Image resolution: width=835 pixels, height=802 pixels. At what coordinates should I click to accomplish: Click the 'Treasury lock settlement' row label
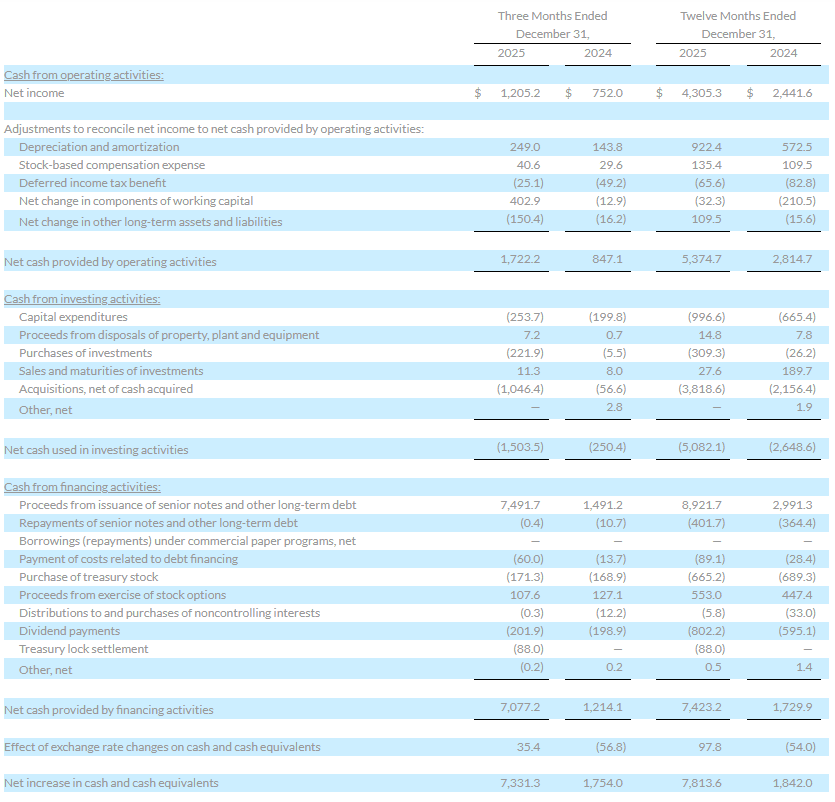pyautogui.click(x=83, y=649)
